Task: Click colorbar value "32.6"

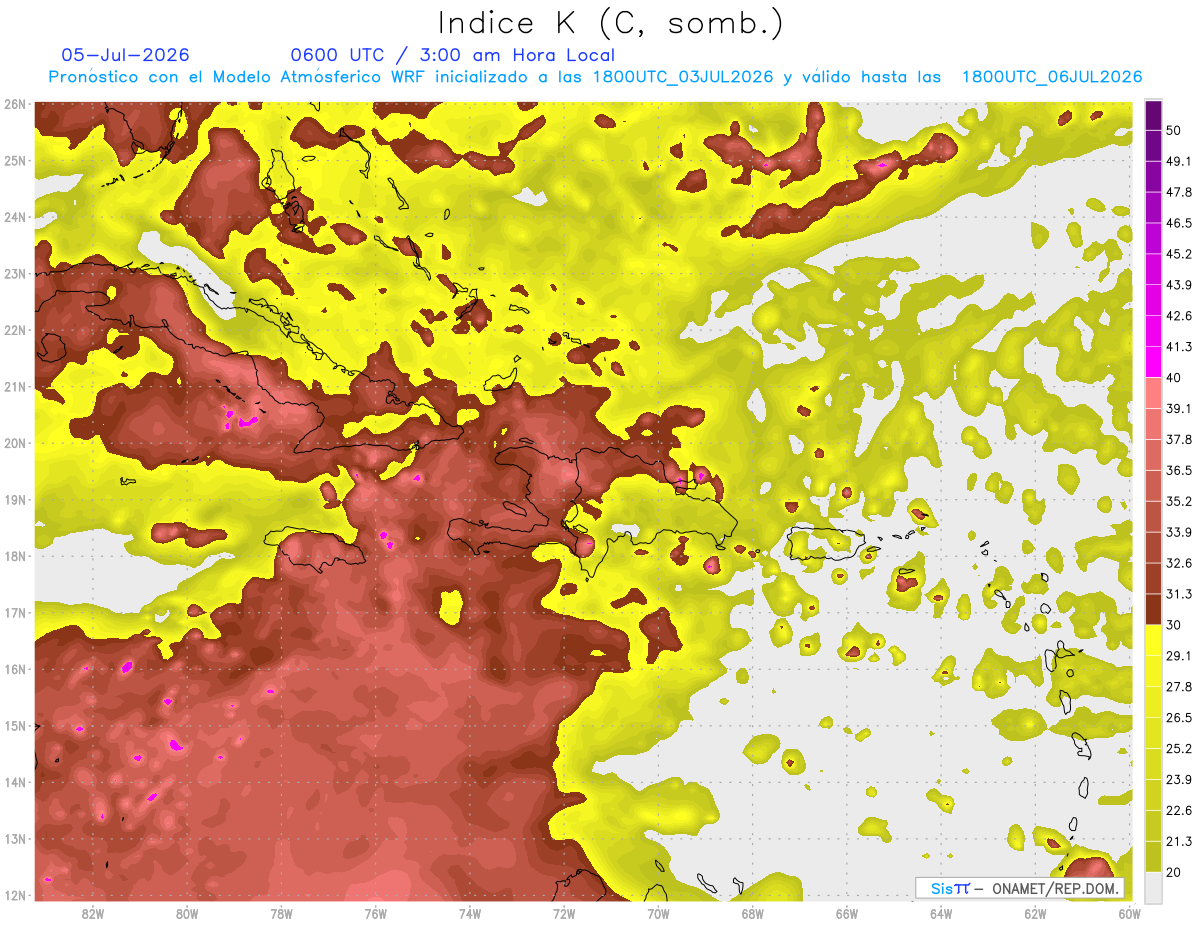Action: (1179, 563)
